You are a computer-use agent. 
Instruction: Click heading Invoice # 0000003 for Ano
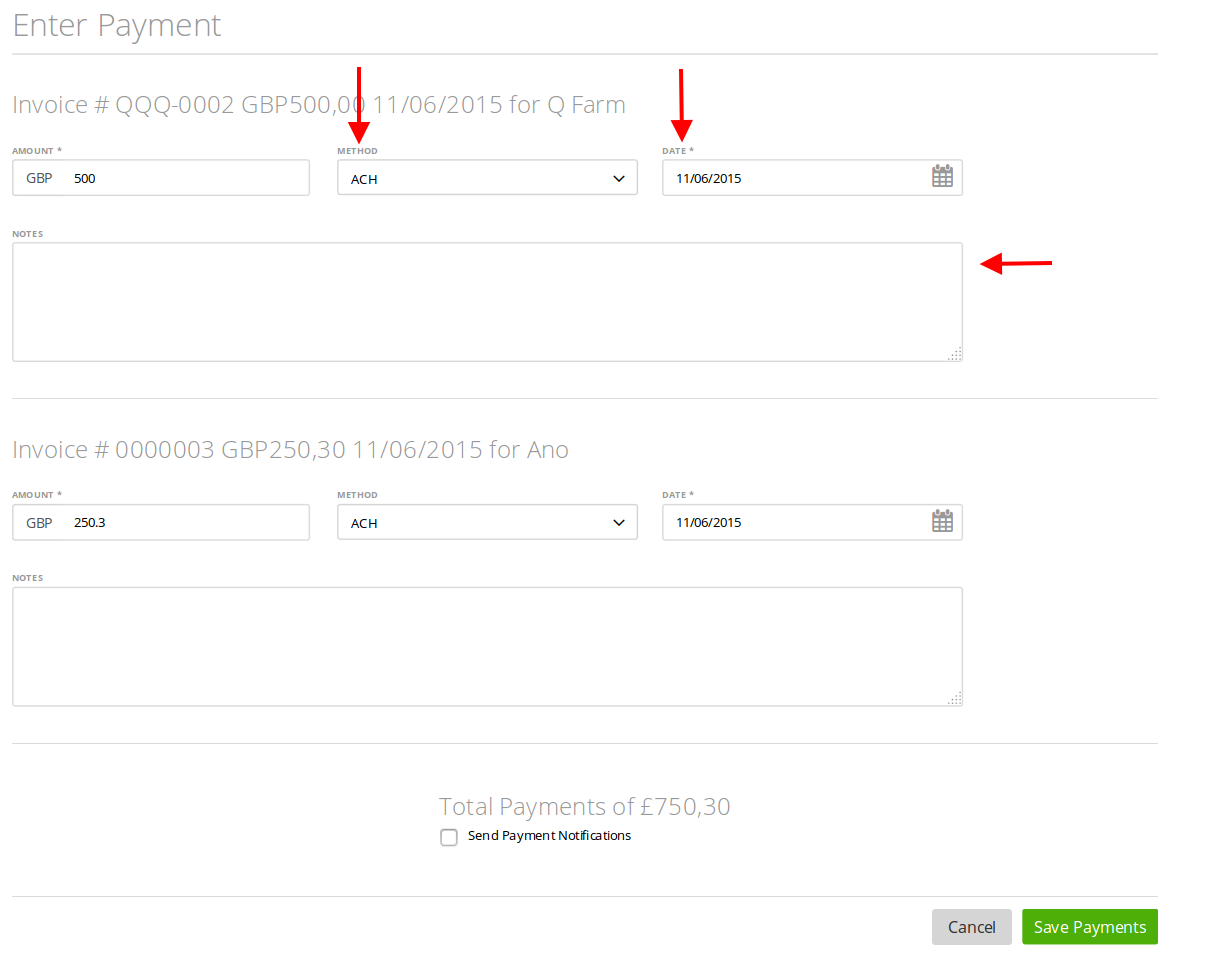point(290,450)
